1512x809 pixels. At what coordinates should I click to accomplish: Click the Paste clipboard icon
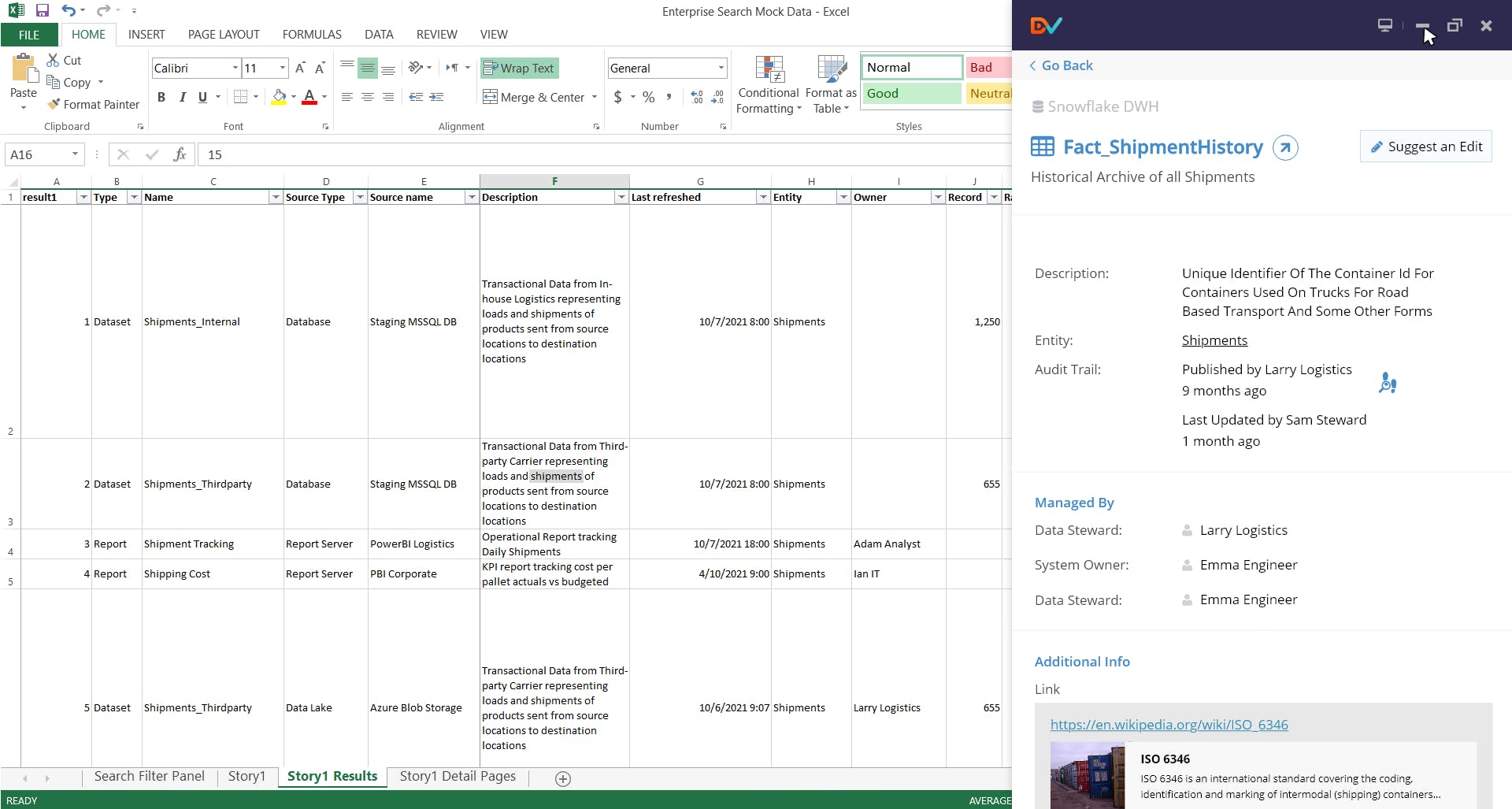pyautogui.click(x=24, y=69)
